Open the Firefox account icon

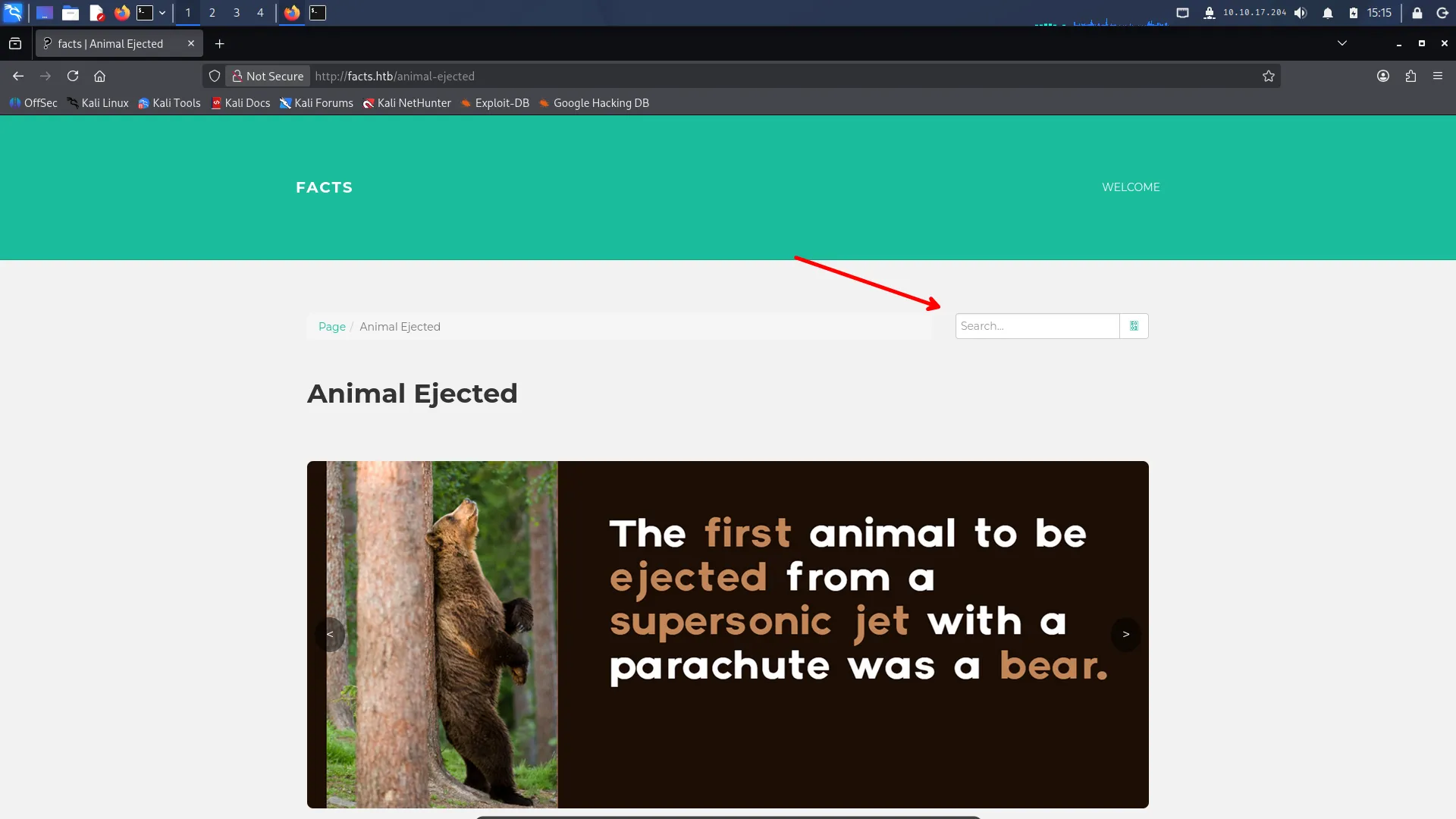1383,76
